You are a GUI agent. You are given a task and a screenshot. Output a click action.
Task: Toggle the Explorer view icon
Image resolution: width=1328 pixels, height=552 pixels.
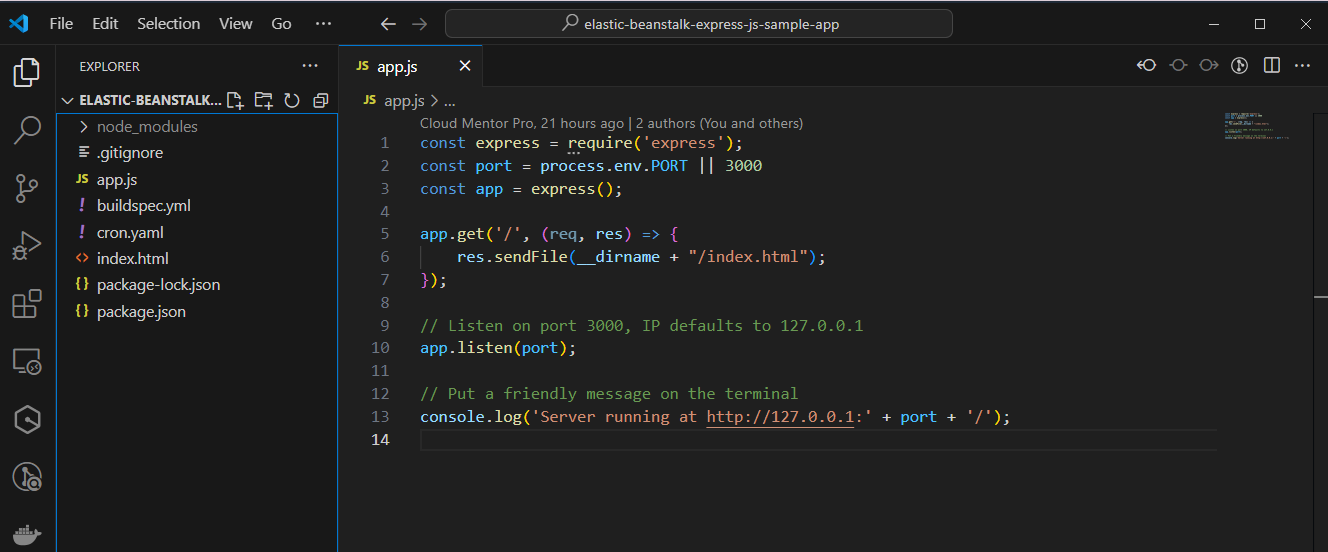click(x=27, y=72)
